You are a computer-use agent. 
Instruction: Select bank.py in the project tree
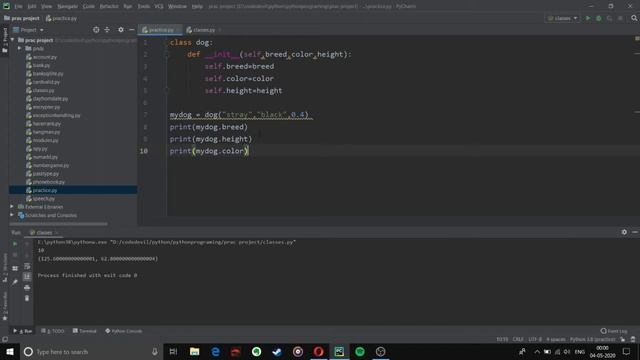coord(41,65)
